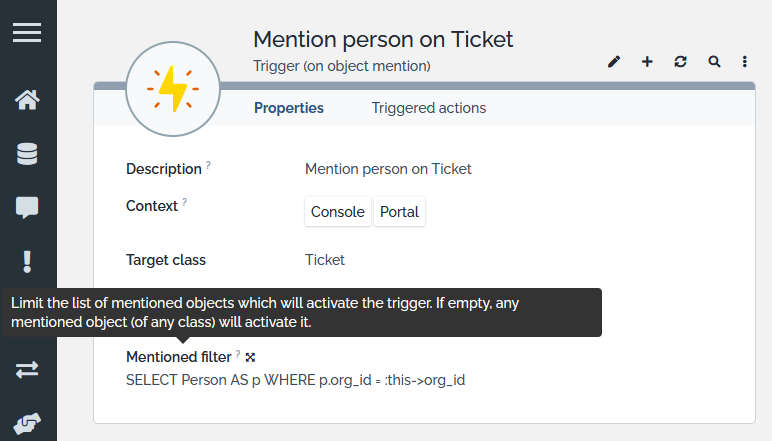This screenshot has height=441, width=772.
Task: Click the exchange arrows sidebar icon
Action: (27, 370)
